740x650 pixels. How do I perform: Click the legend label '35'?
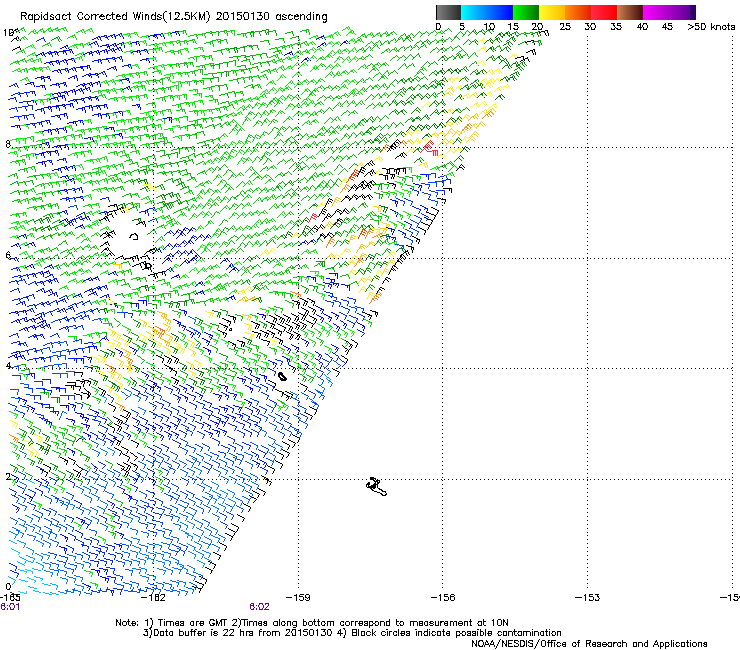pos(616,27)
